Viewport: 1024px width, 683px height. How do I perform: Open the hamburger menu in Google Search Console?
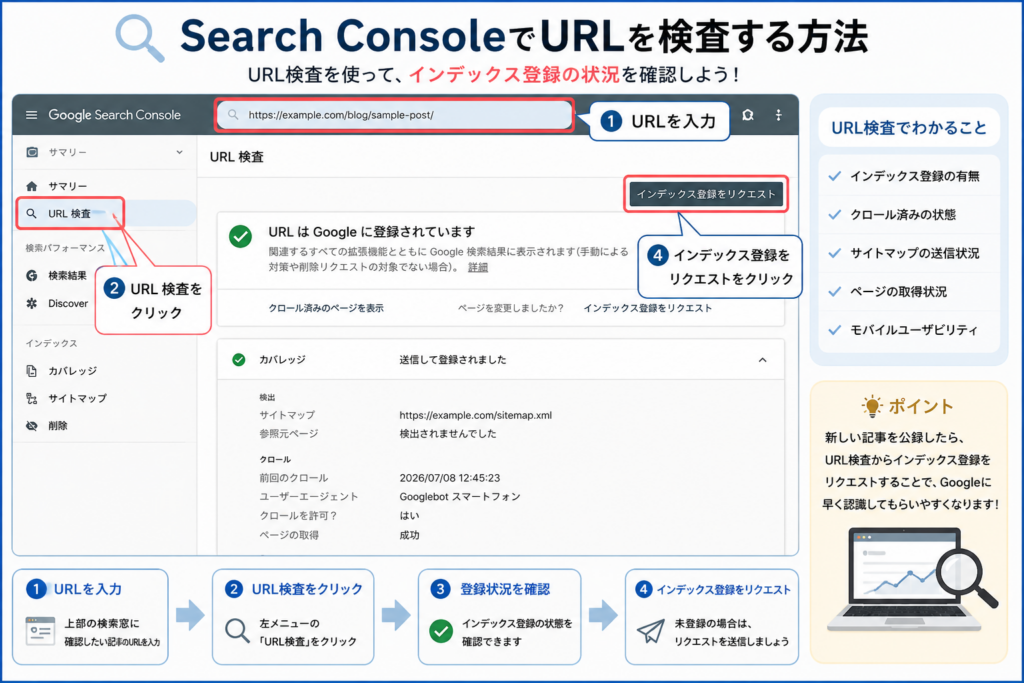pyautogui.click(x=31, y=115)
